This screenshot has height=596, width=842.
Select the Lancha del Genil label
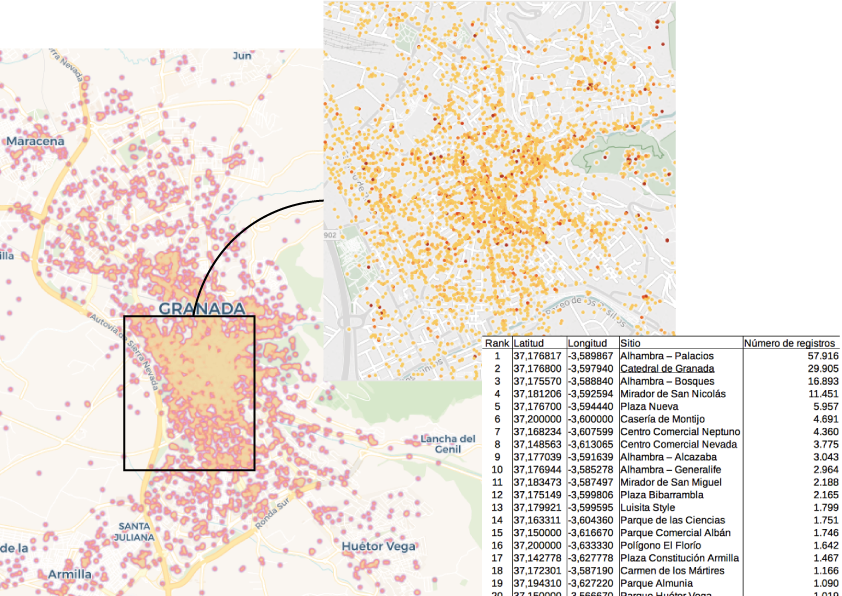tap(448, 445)
